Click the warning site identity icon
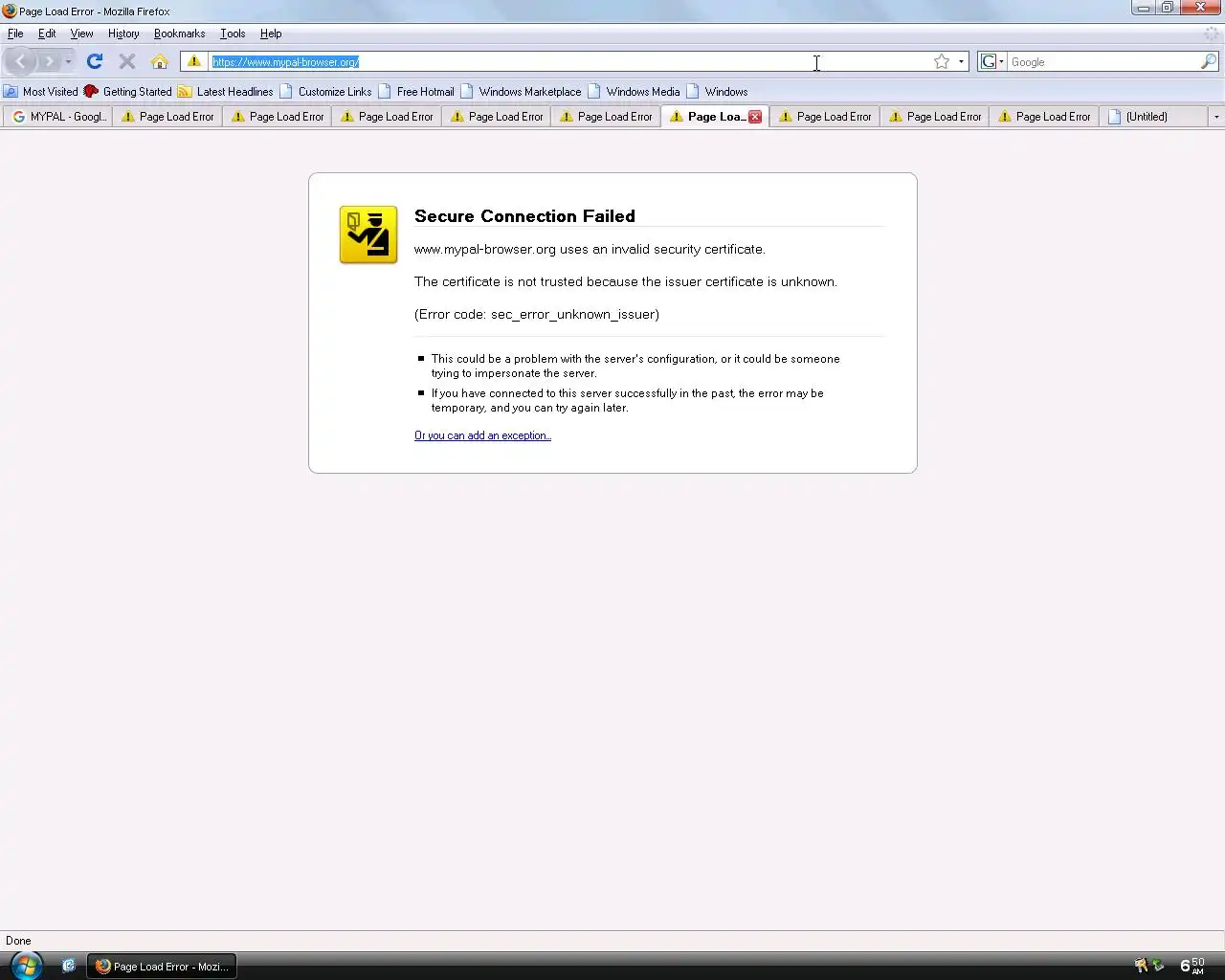This screenshot has height=980, width=1225. point(194,61)
